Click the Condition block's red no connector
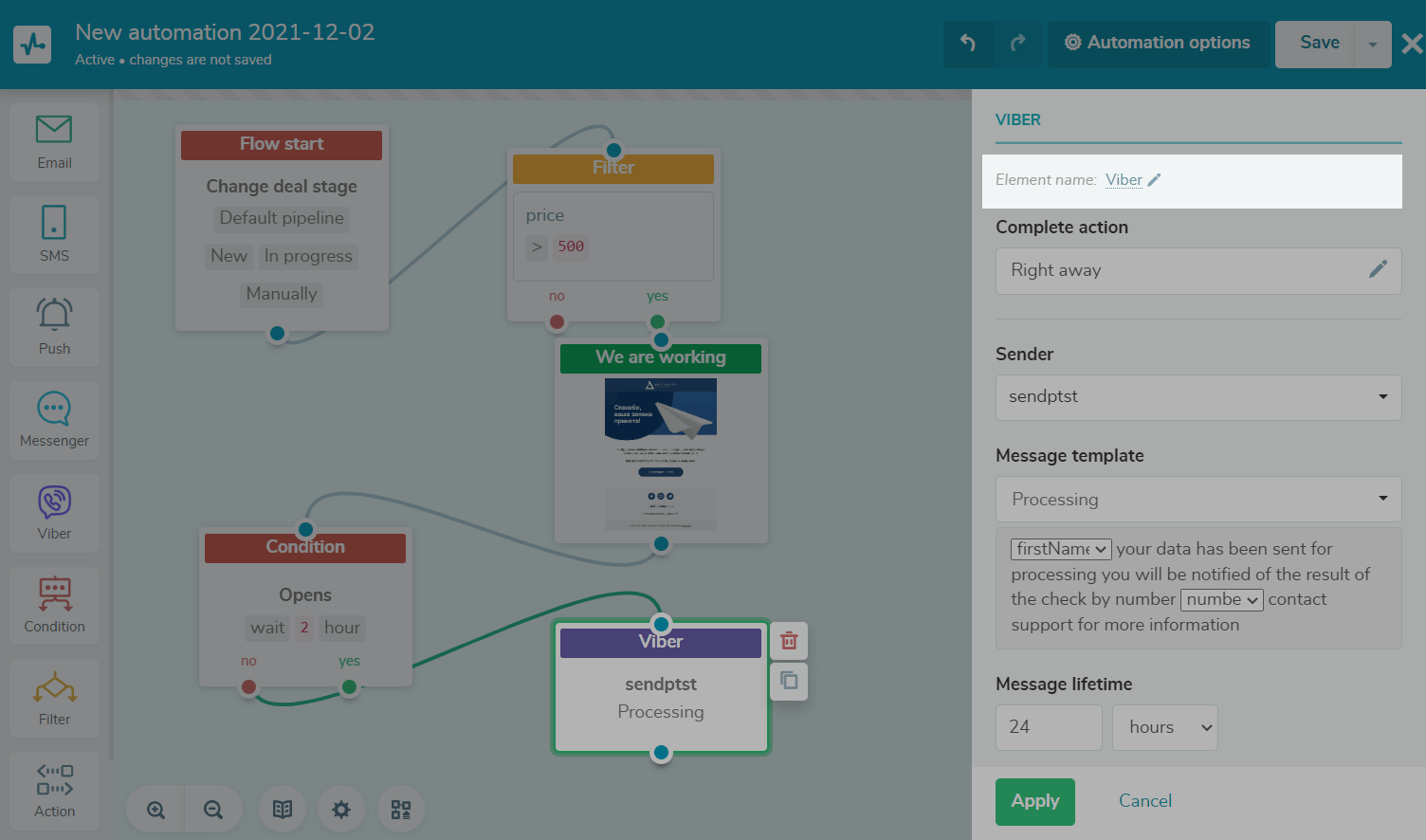 click(248, 686)
